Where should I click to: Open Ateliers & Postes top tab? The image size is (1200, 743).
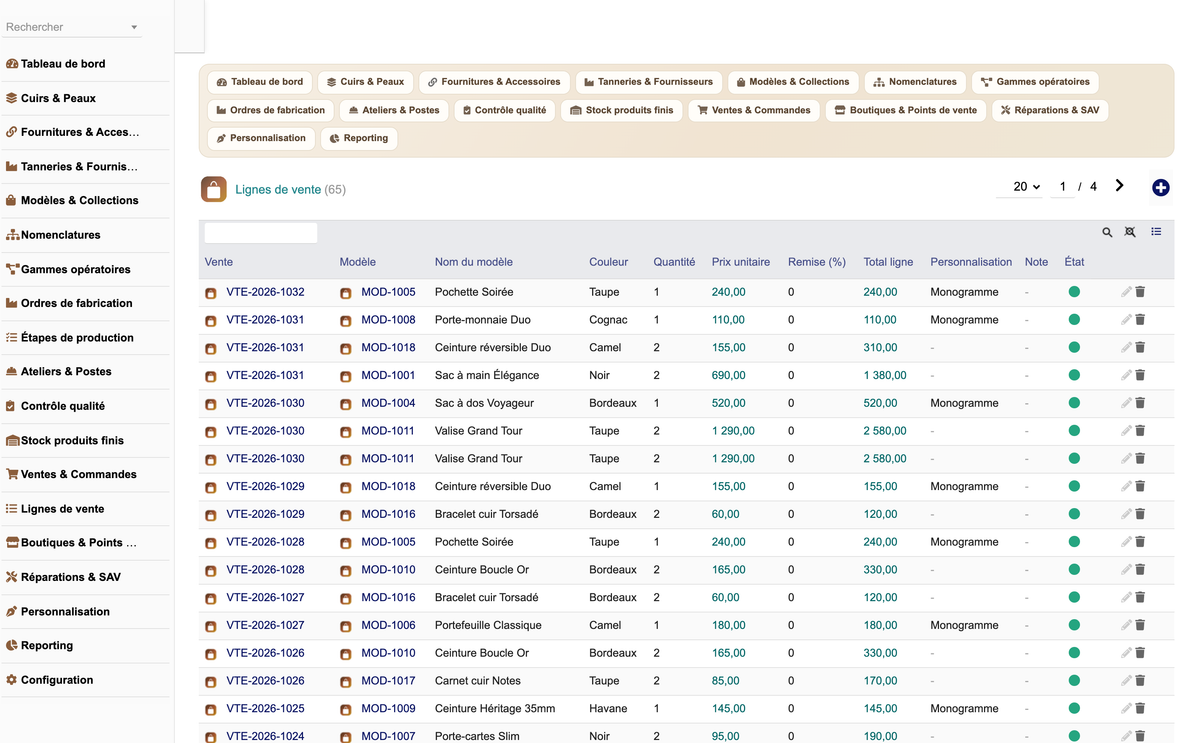pos(394,110)
